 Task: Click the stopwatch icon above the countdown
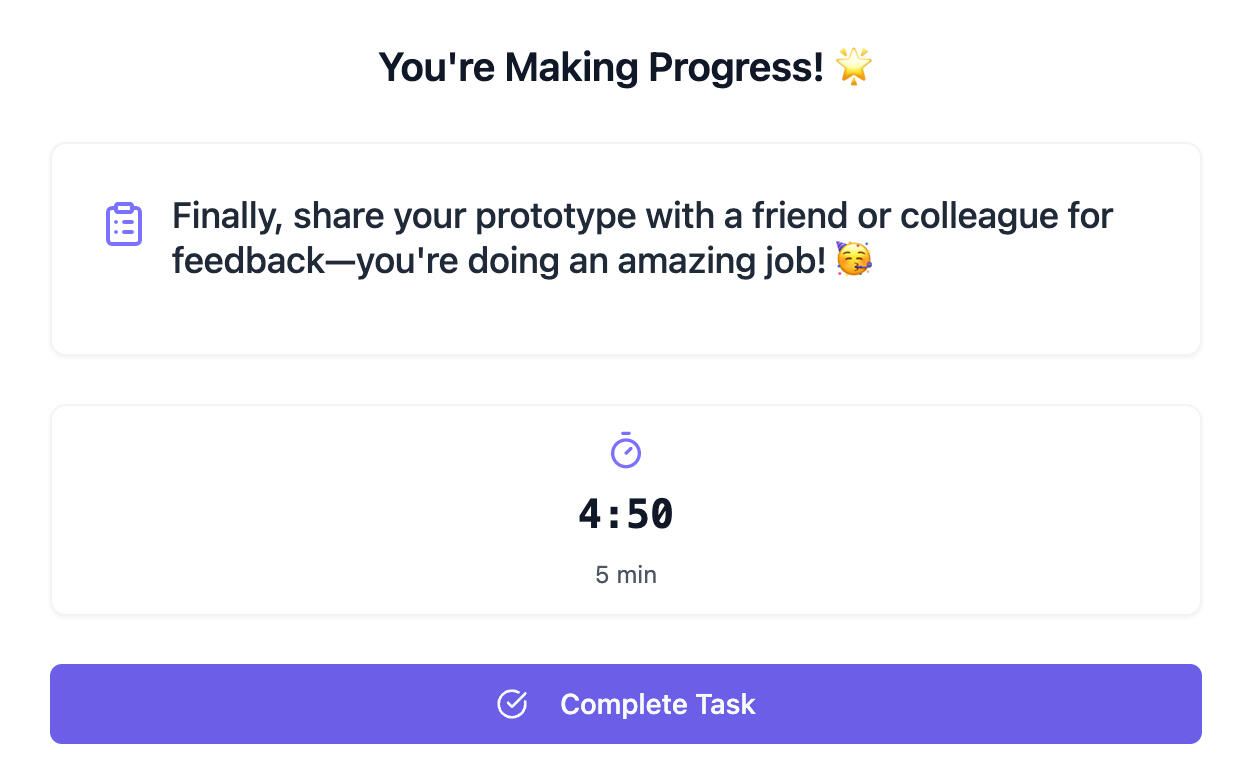click(x=626, y=450)
